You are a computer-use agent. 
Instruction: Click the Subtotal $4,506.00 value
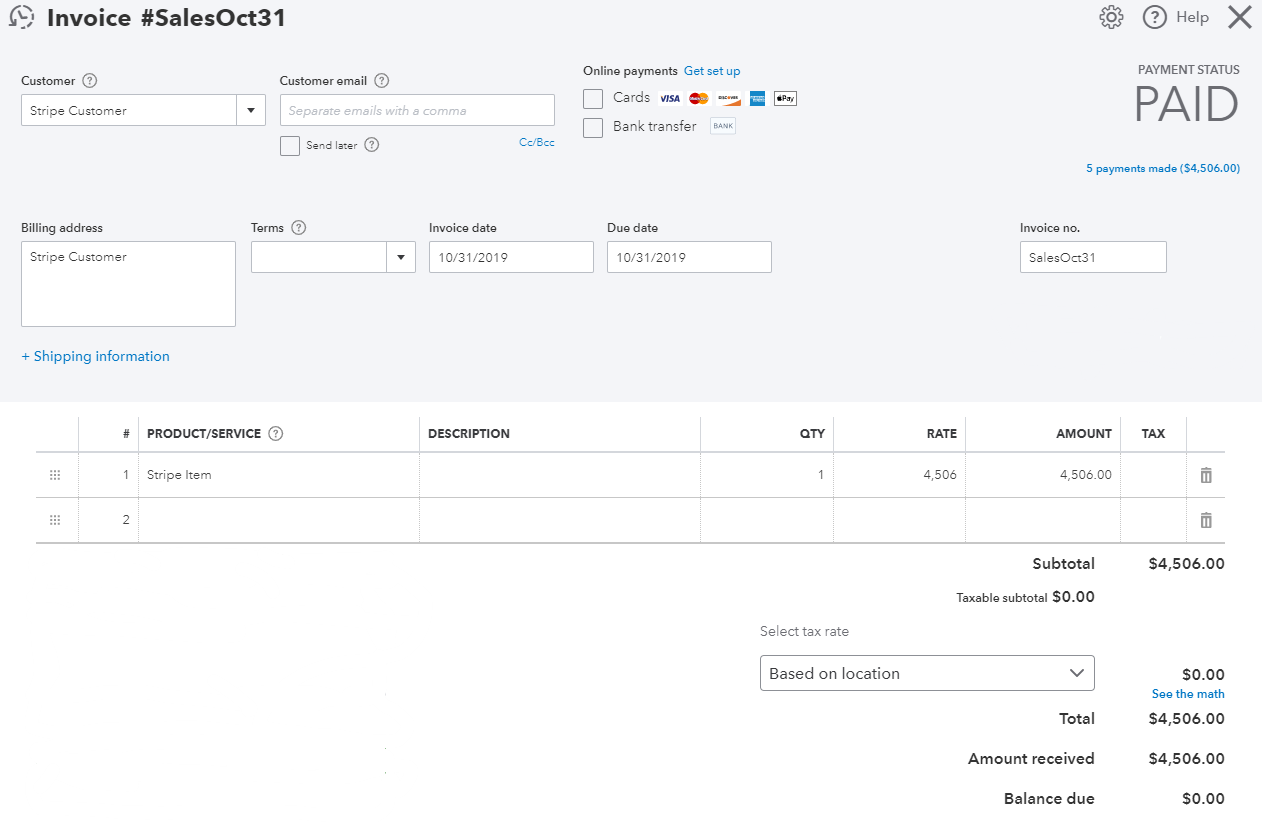(1186, 564)
